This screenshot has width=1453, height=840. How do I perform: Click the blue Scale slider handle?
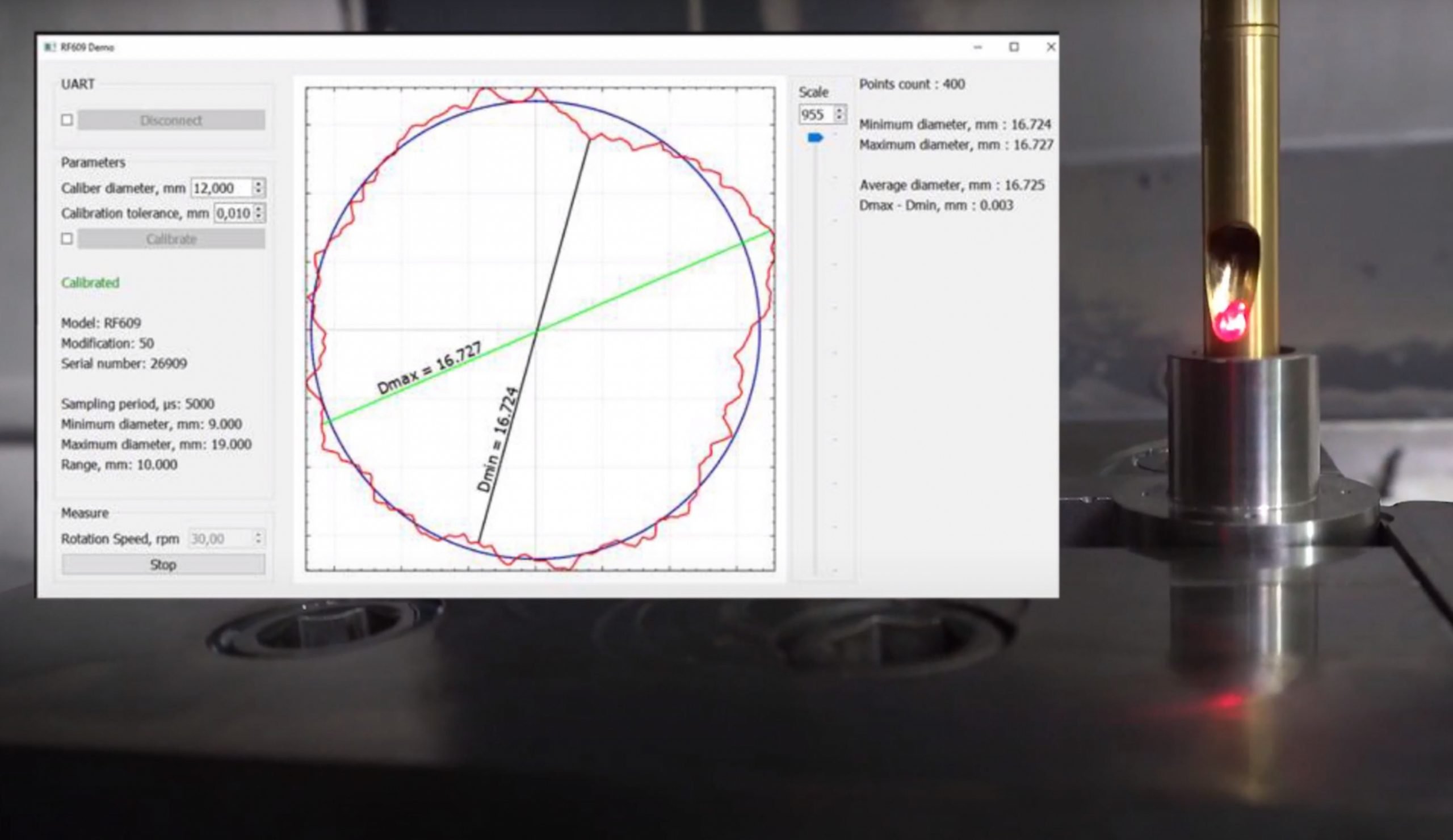[x=814, y=137]
